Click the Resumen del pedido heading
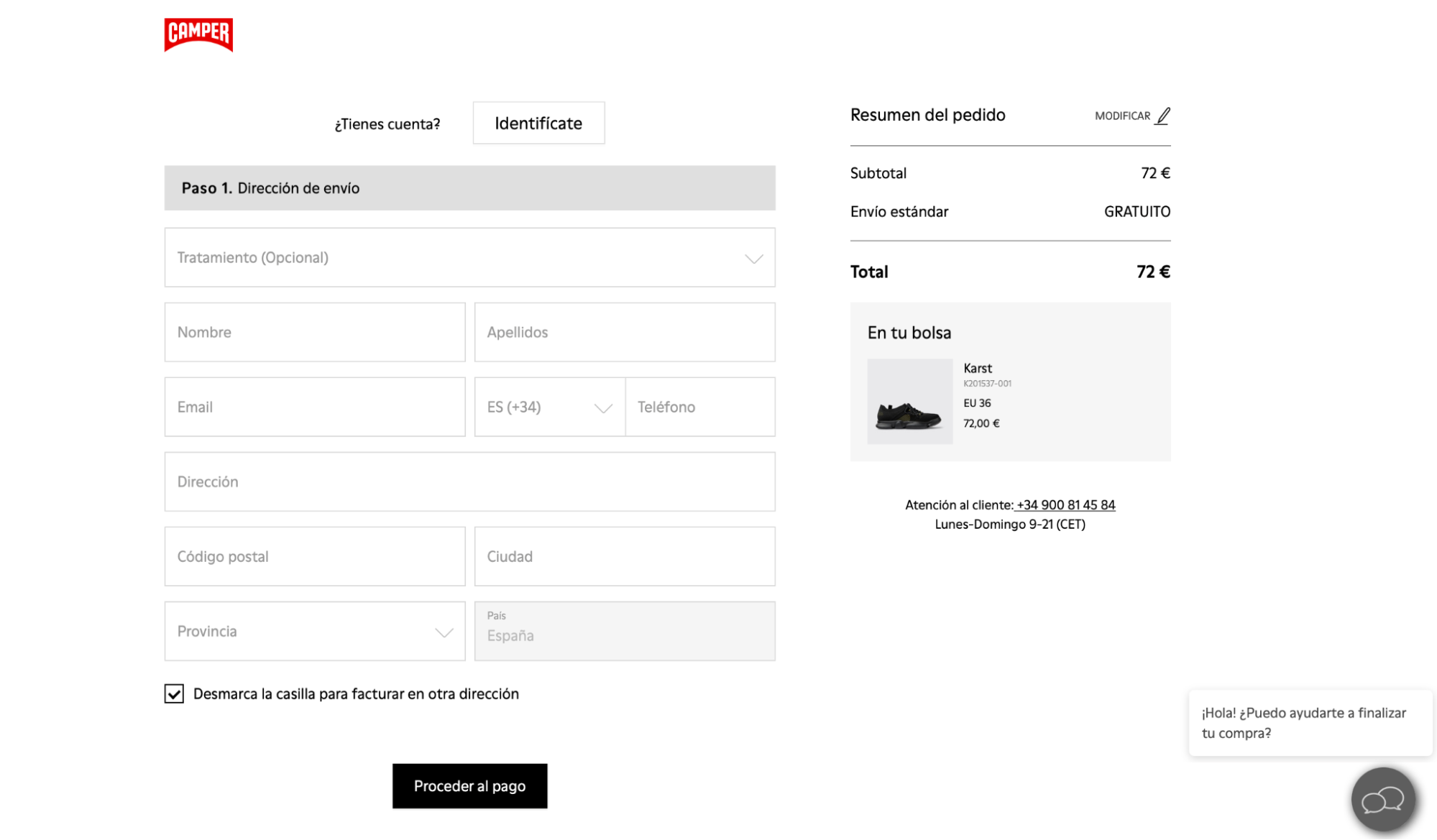Image resolution: width=1437 pixels, height=840 pixels. 927,115
